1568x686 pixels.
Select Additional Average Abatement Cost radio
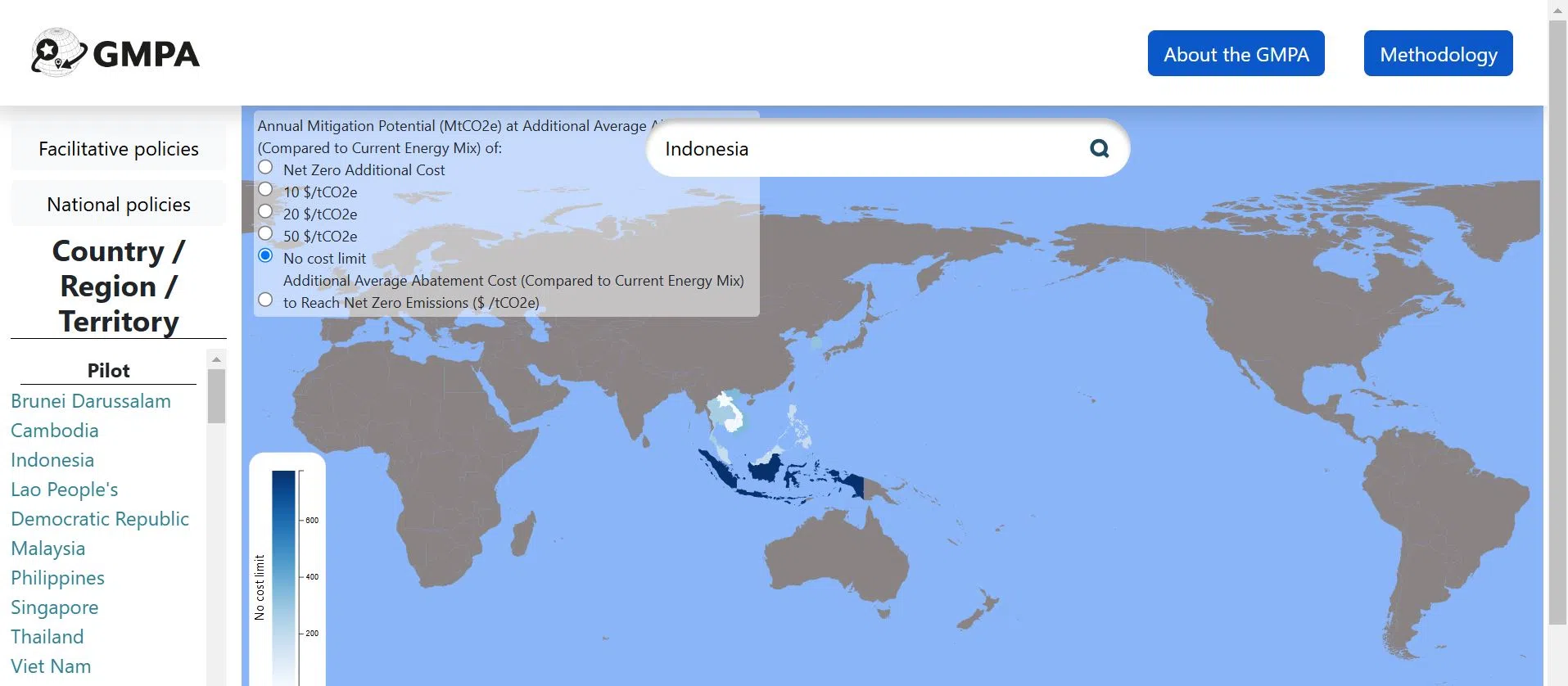265,300
